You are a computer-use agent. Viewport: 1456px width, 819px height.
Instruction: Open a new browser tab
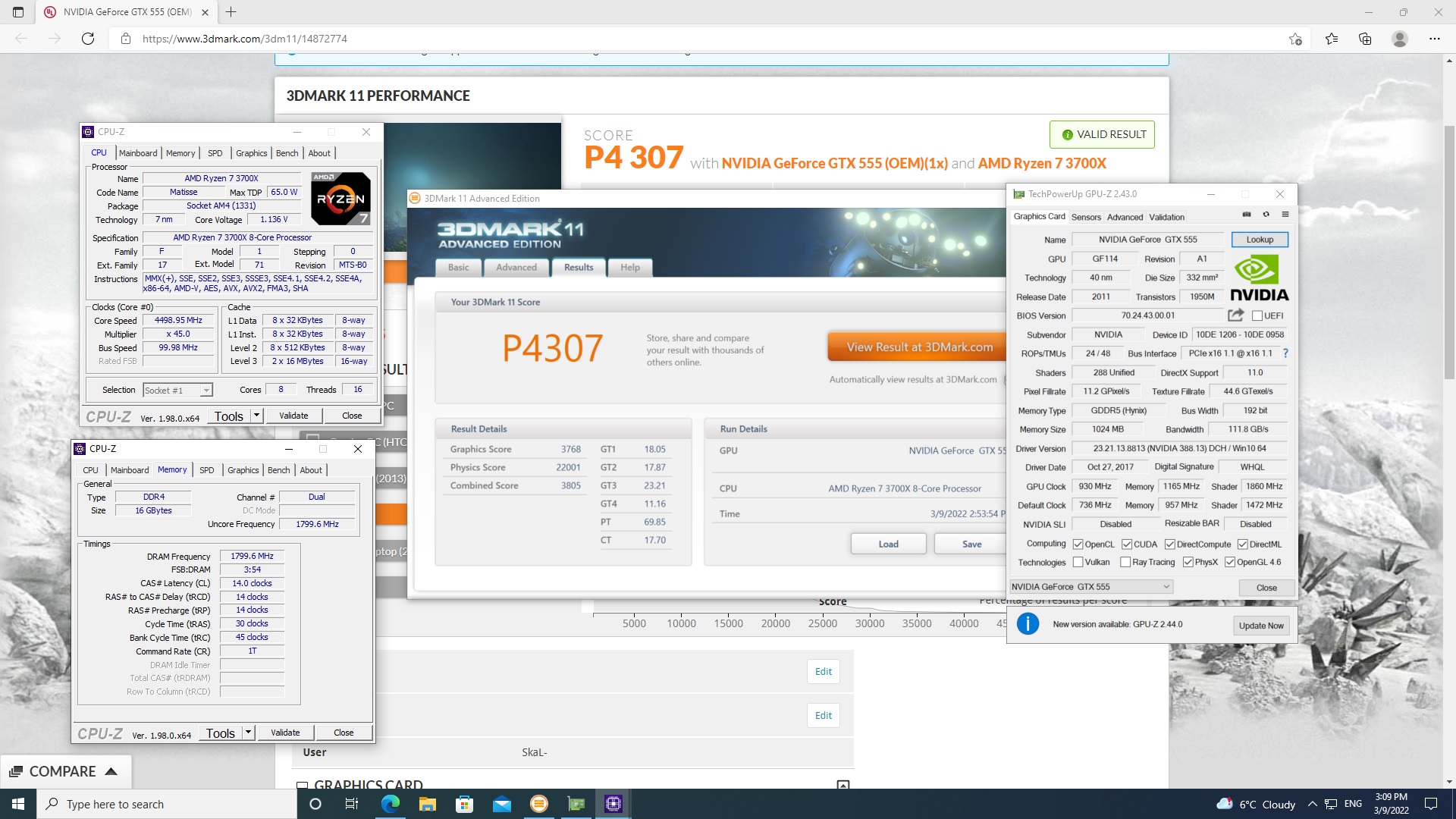(x=231, y=12)
